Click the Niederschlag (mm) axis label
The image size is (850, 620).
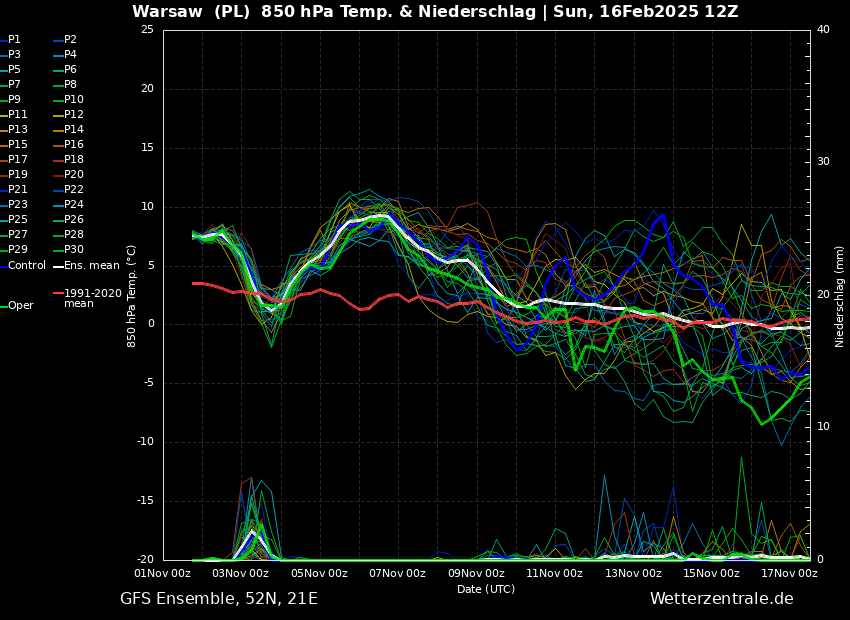pos(840,296)
